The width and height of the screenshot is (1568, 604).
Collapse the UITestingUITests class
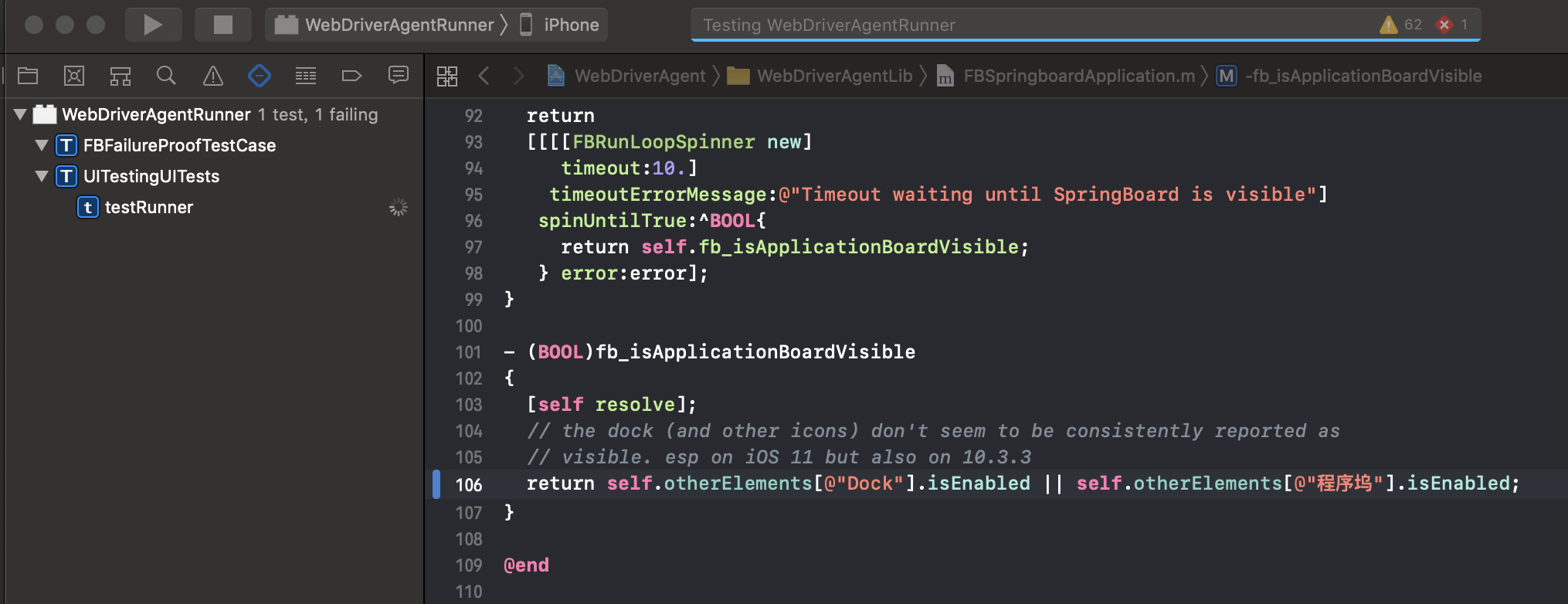[42, 176]
